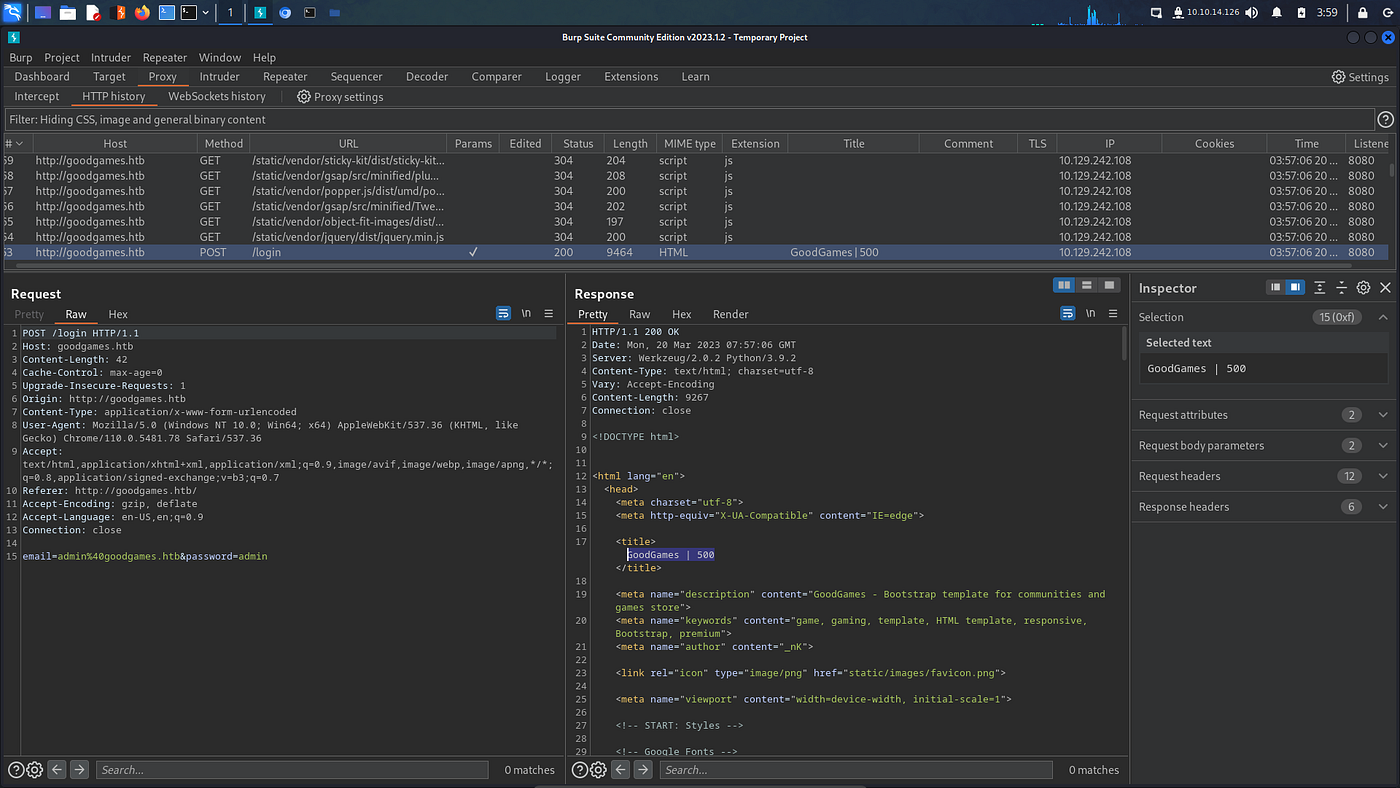Screen dimensions: 1400x788
Task: Open Inspector settings gear icon
Action: pyautogui.click(x=1363, y=288)
